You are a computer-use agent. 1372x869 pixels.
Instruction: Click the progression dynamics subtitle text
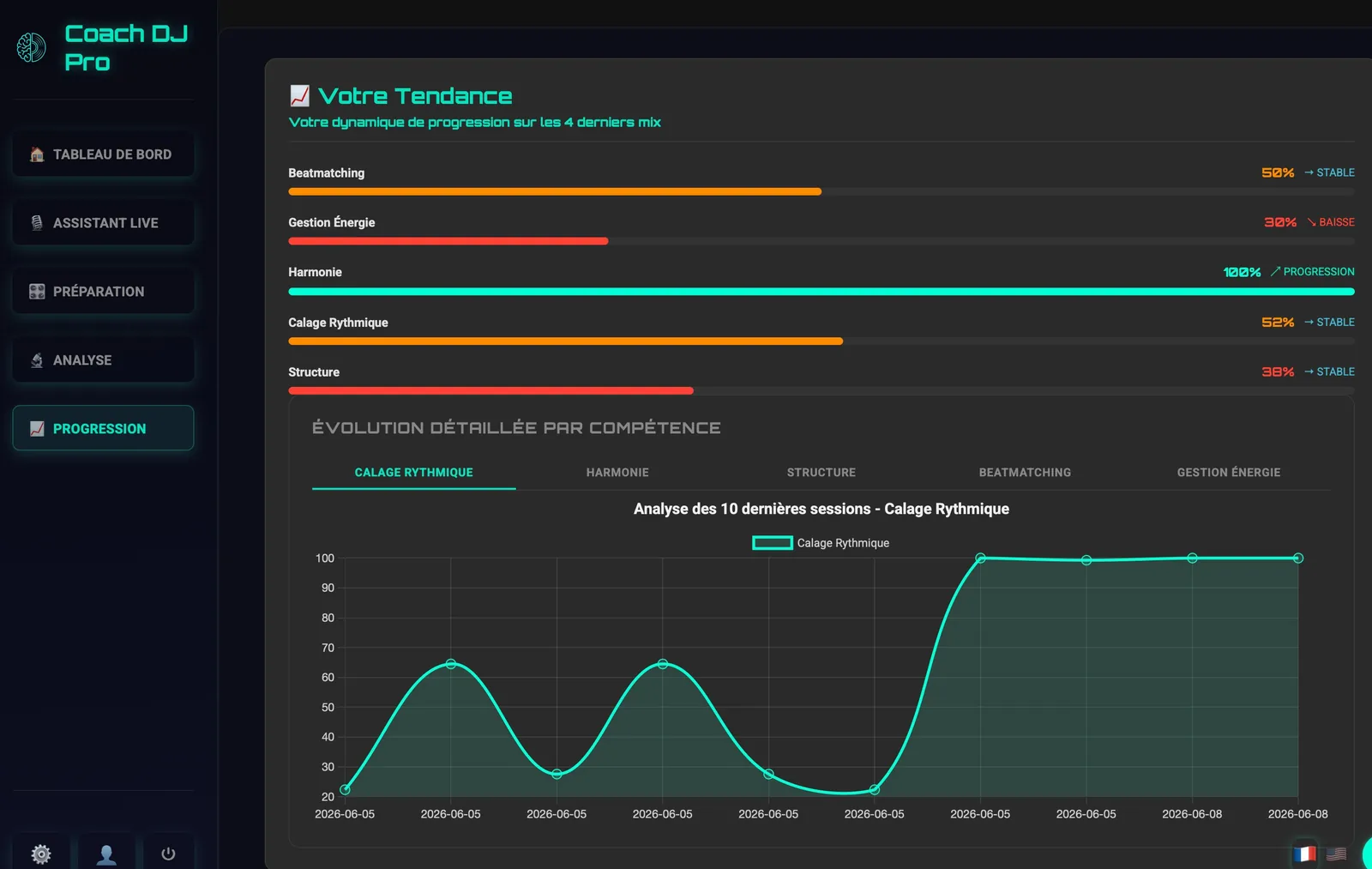(474, 123)
